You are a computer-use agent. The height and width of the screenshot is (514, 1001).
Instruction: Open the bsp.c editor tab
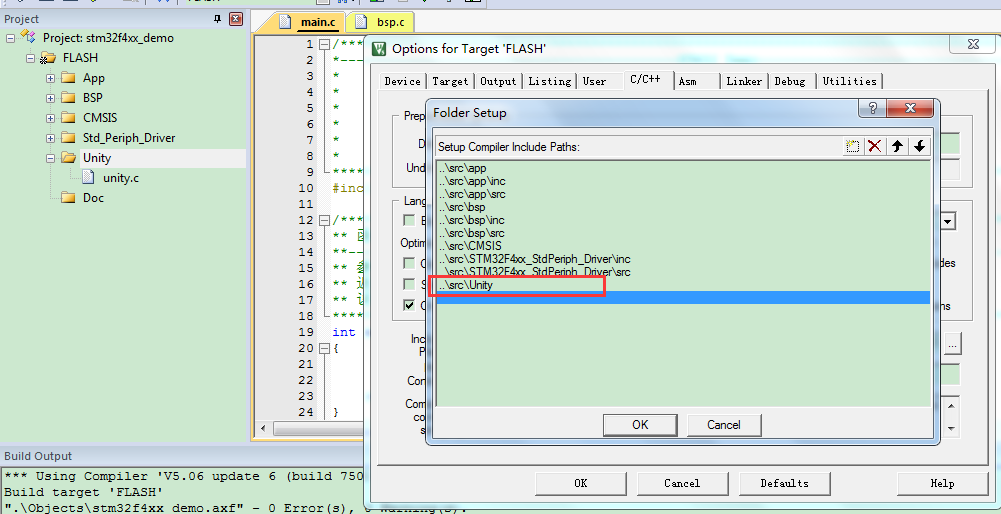tap(383, 22)
